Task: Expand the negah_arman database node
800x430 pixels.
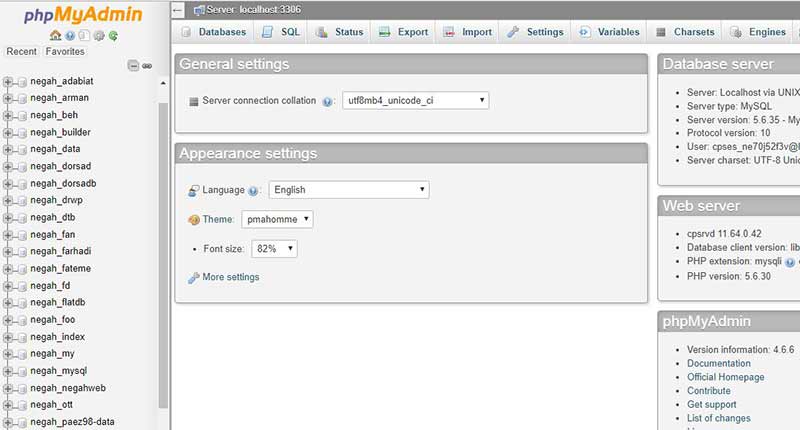Action: [x=8, y=99]
